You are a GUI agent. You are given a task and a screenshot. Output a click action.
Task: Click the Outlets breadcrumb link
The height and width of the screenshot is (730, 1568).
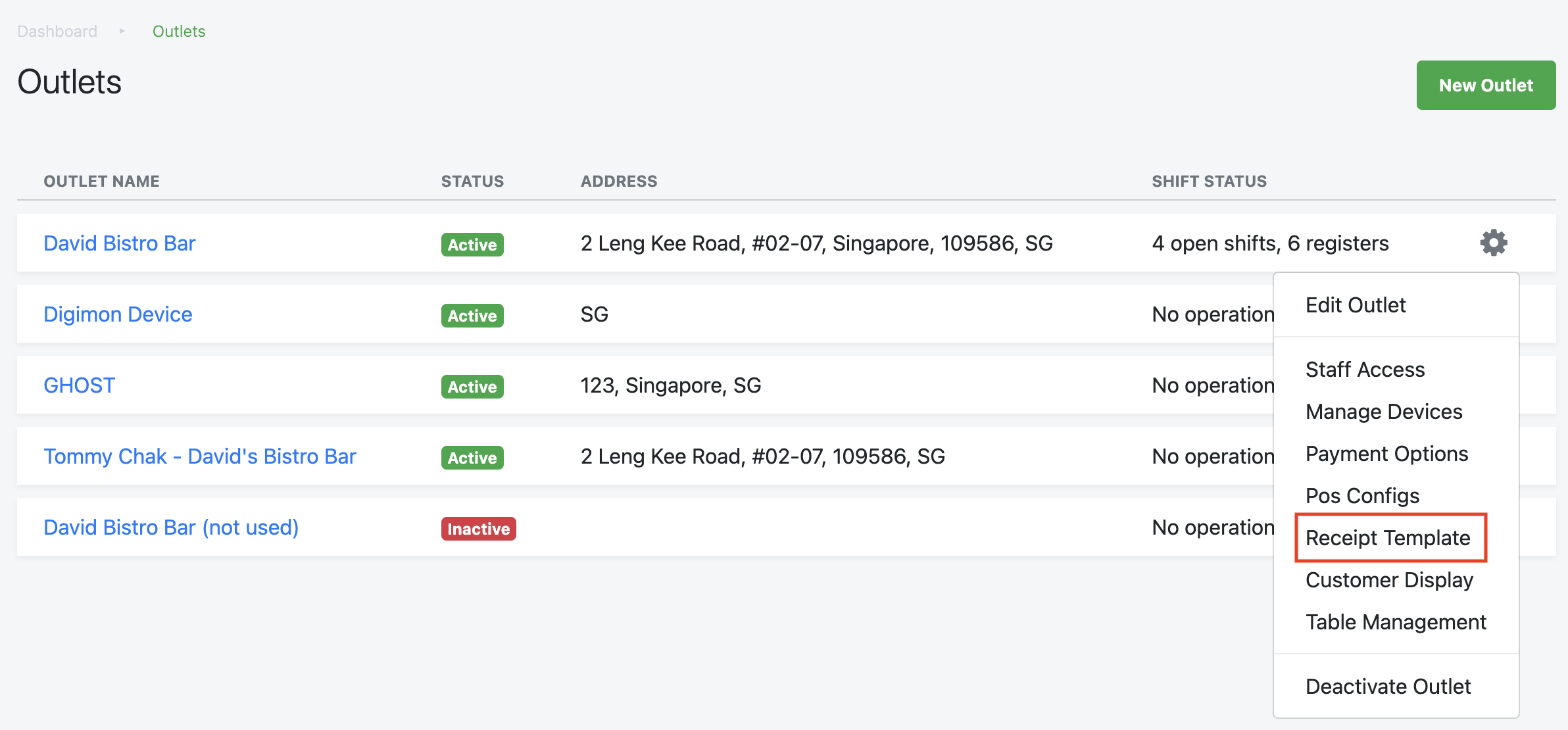179,32
